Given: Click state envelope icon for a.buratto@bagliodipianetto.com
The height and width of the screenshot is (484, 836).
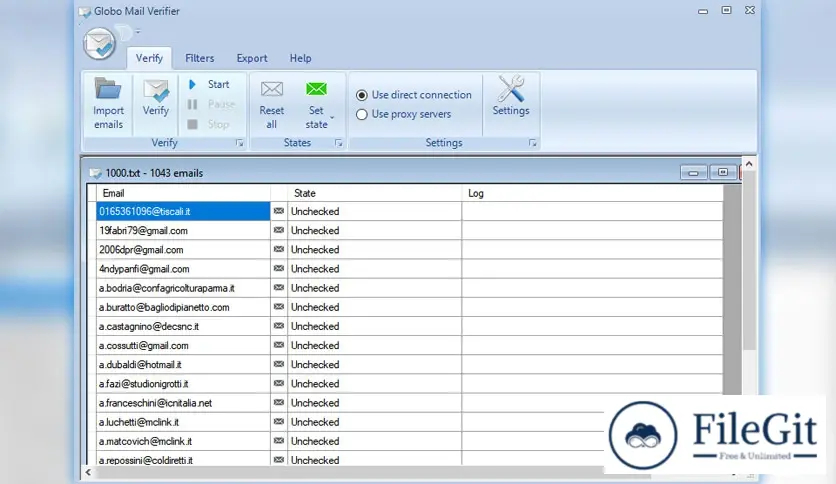Looking at the screenshot, I should coord(279,306).
